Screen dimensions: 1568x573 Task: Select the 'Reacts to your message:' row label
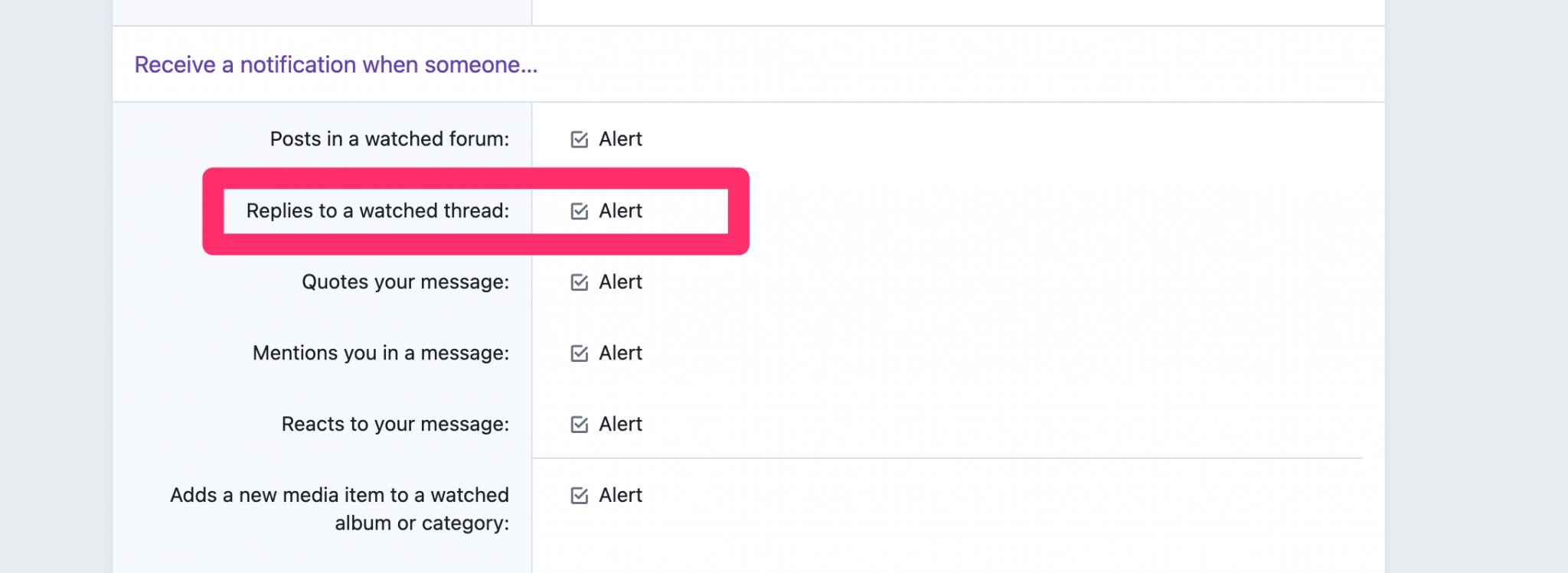coord(395,425)
